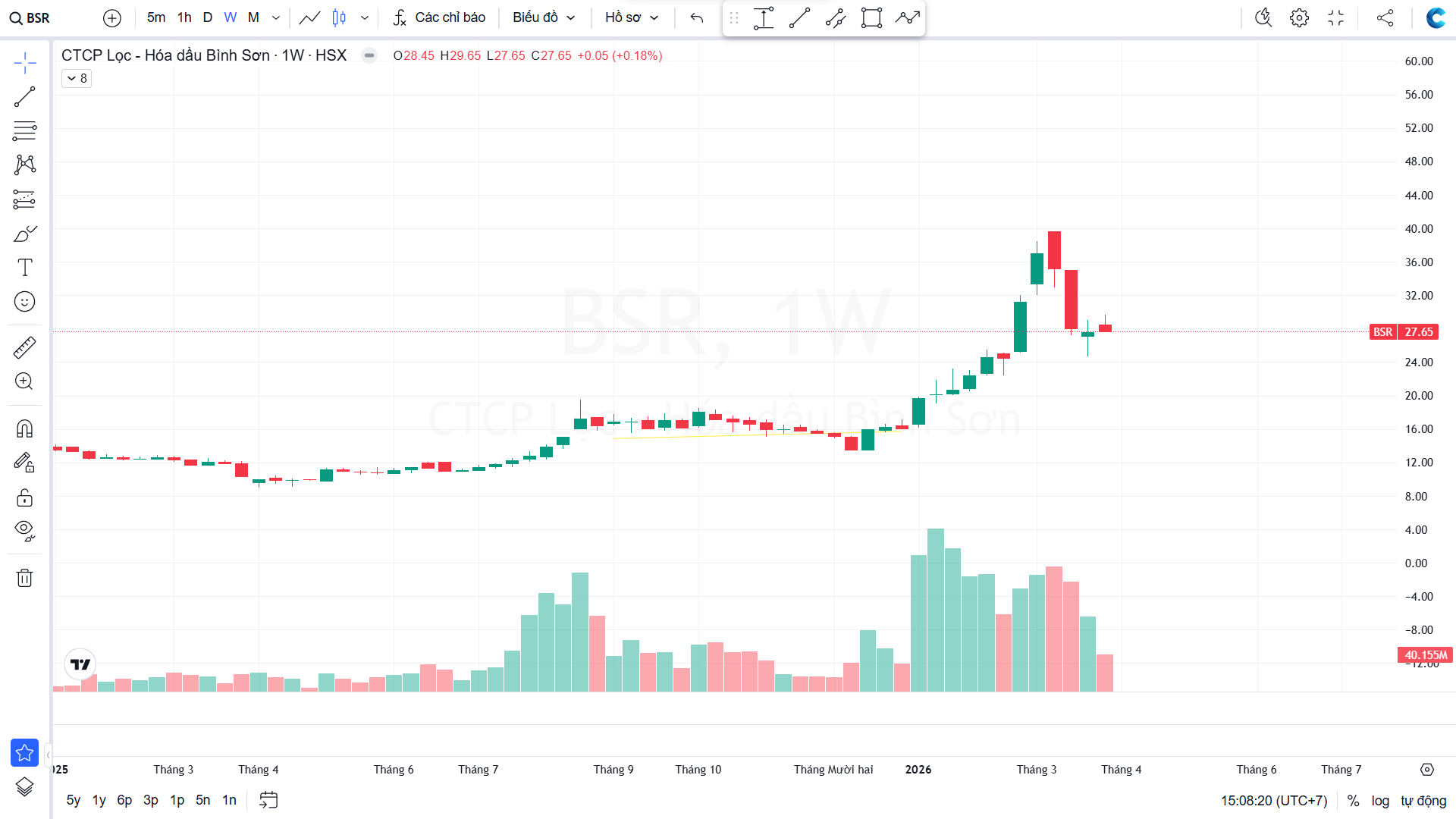Open the Fibonacci retracement tools
This screenshot has width=1456, height=819.
24,131
